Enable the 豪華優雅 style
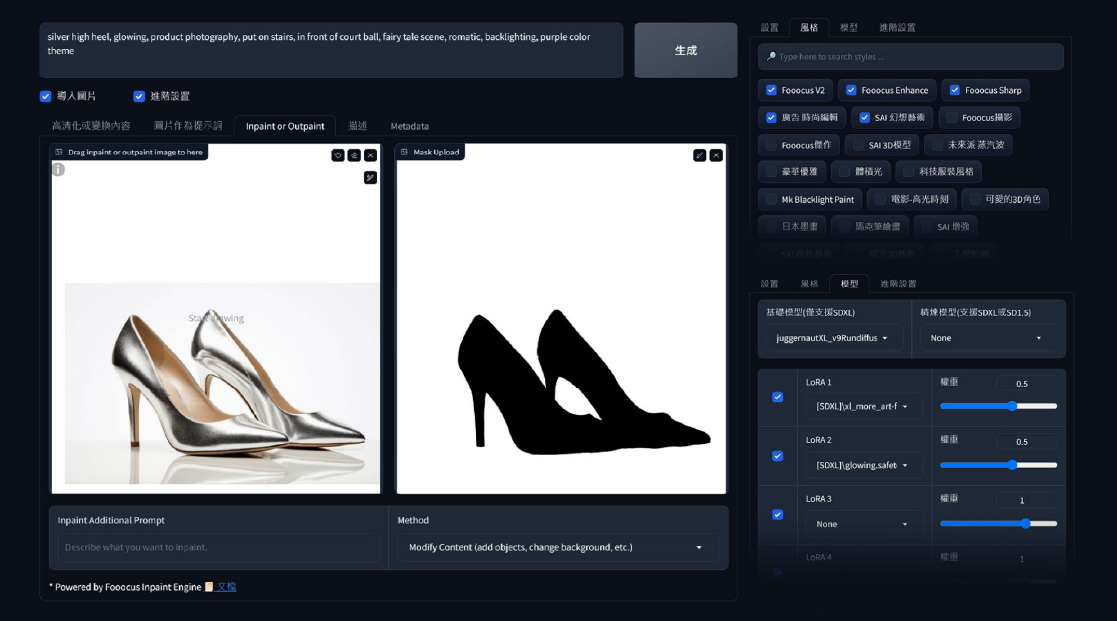The width and height of the screenshot is (1117, 621). (x=771, y=172)
